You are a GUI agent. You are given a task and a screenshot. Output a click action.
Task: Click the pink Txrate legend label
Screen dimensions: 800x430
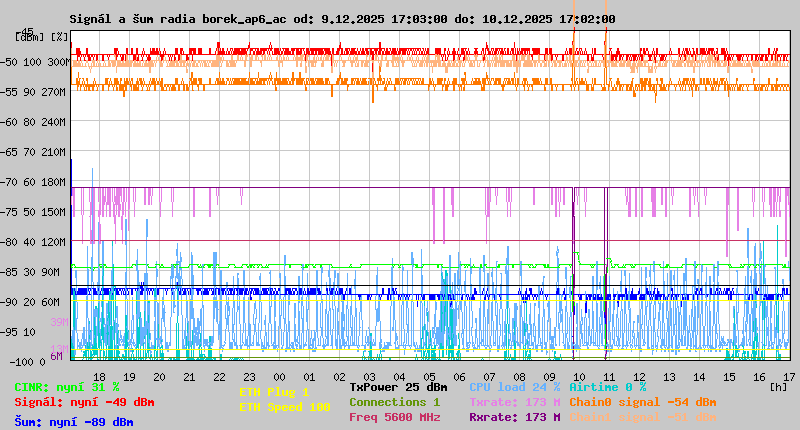(514, 402)
